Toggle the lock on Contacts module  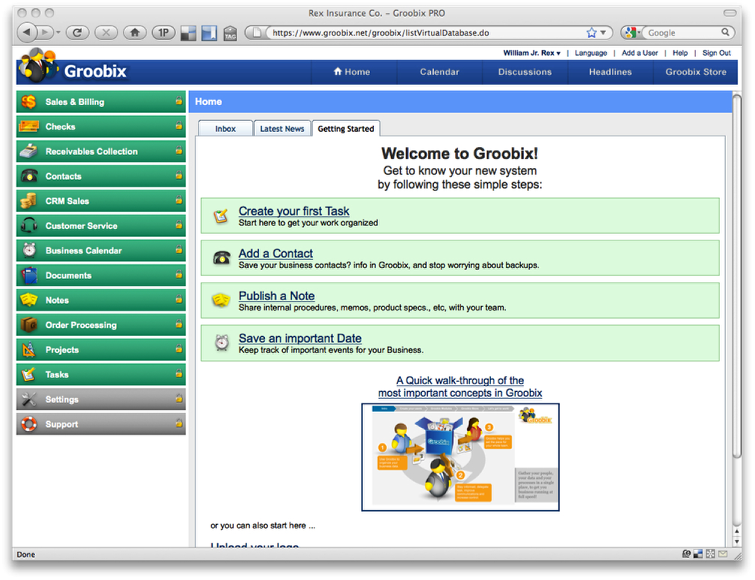[179, 175]
